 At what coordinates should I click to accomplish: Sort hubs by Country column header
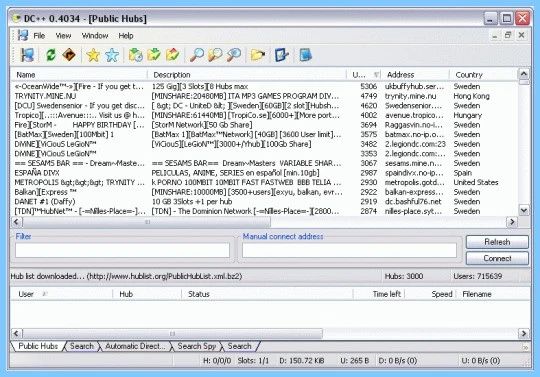click(483, 75)
